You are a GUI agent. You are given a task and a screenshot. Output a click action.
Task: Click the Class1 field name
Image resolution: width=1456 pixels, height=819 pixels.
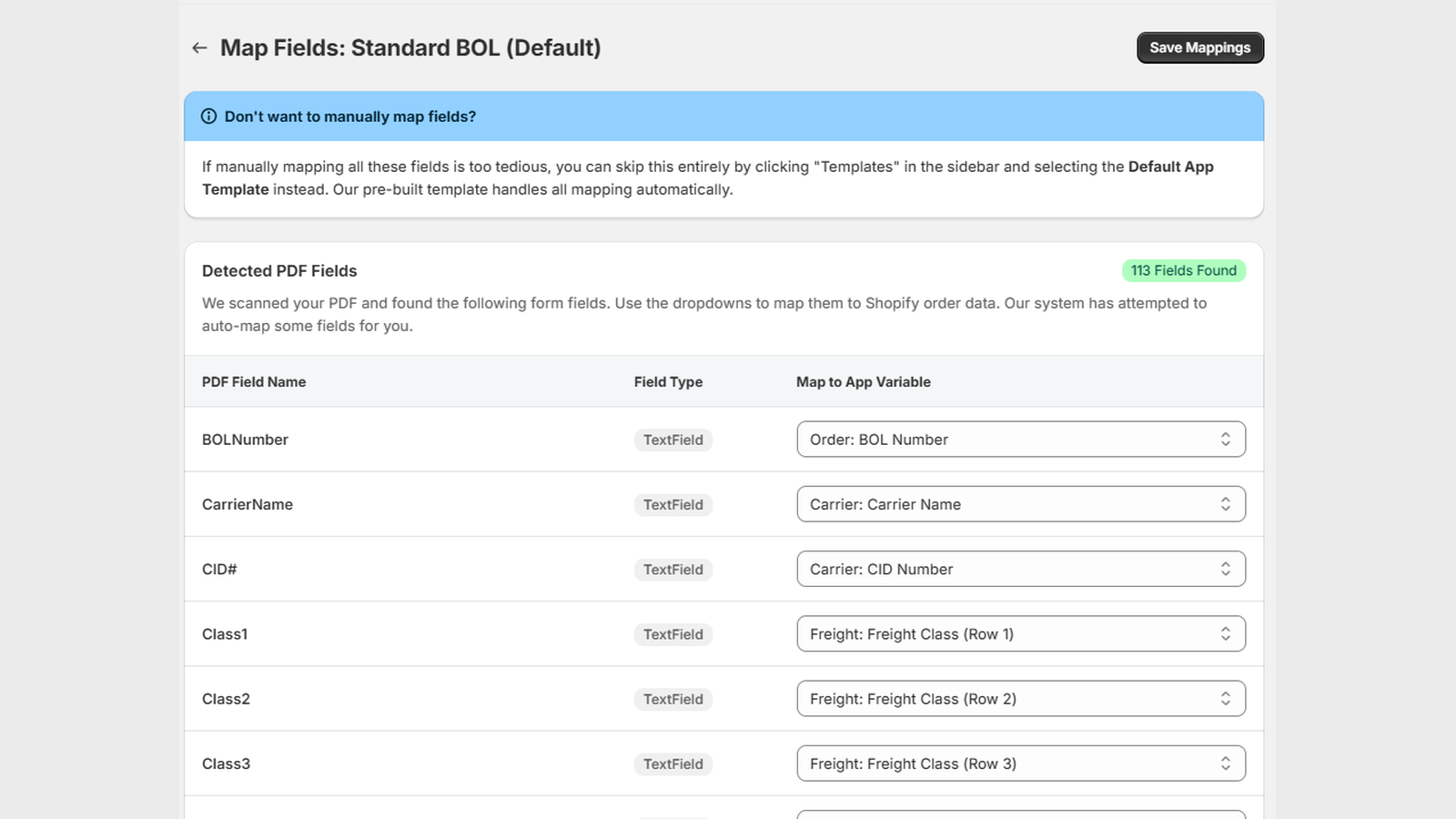[225, 634]
